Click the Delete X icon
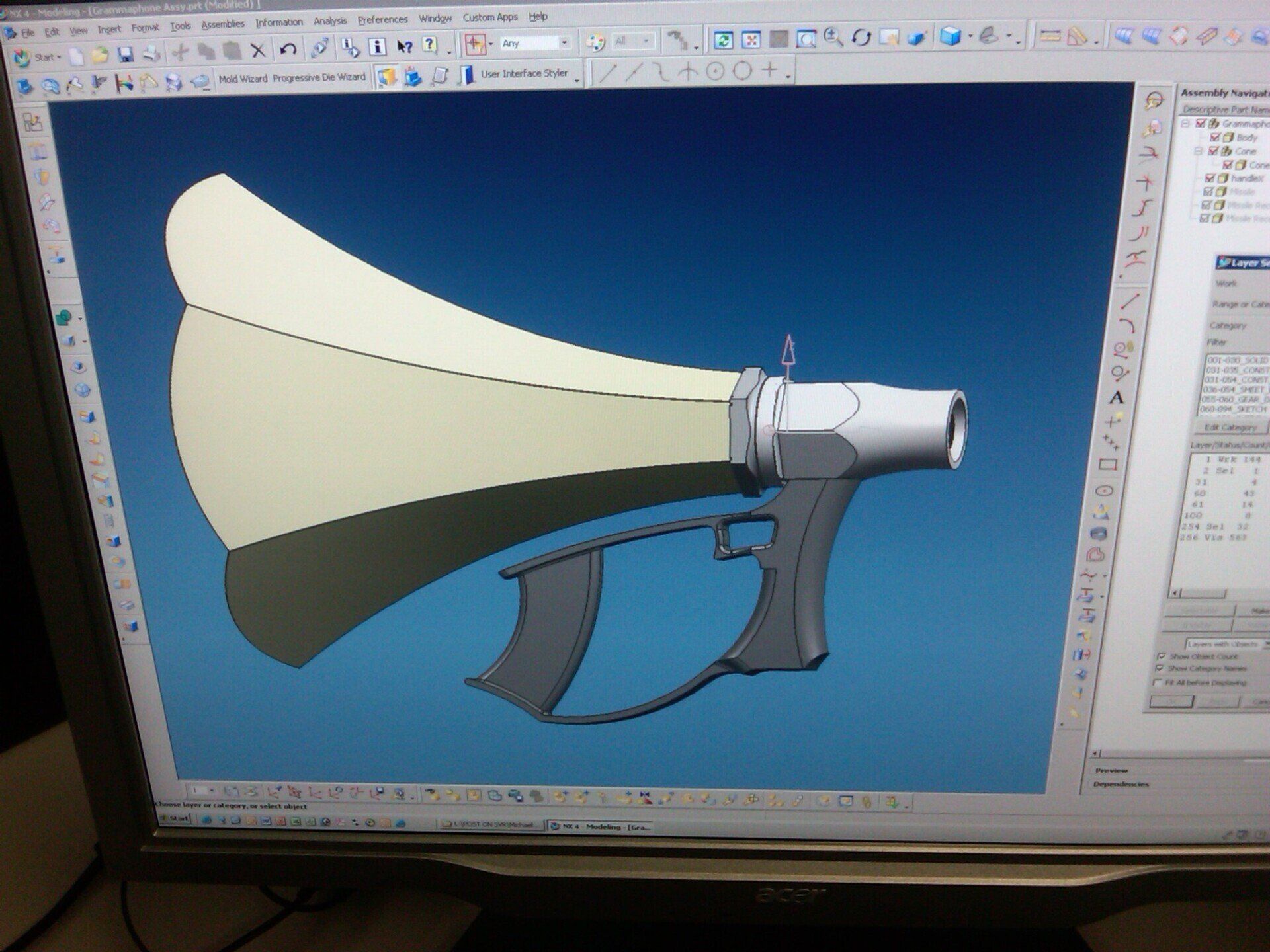 pyautogui.click(x=258, y=50)
